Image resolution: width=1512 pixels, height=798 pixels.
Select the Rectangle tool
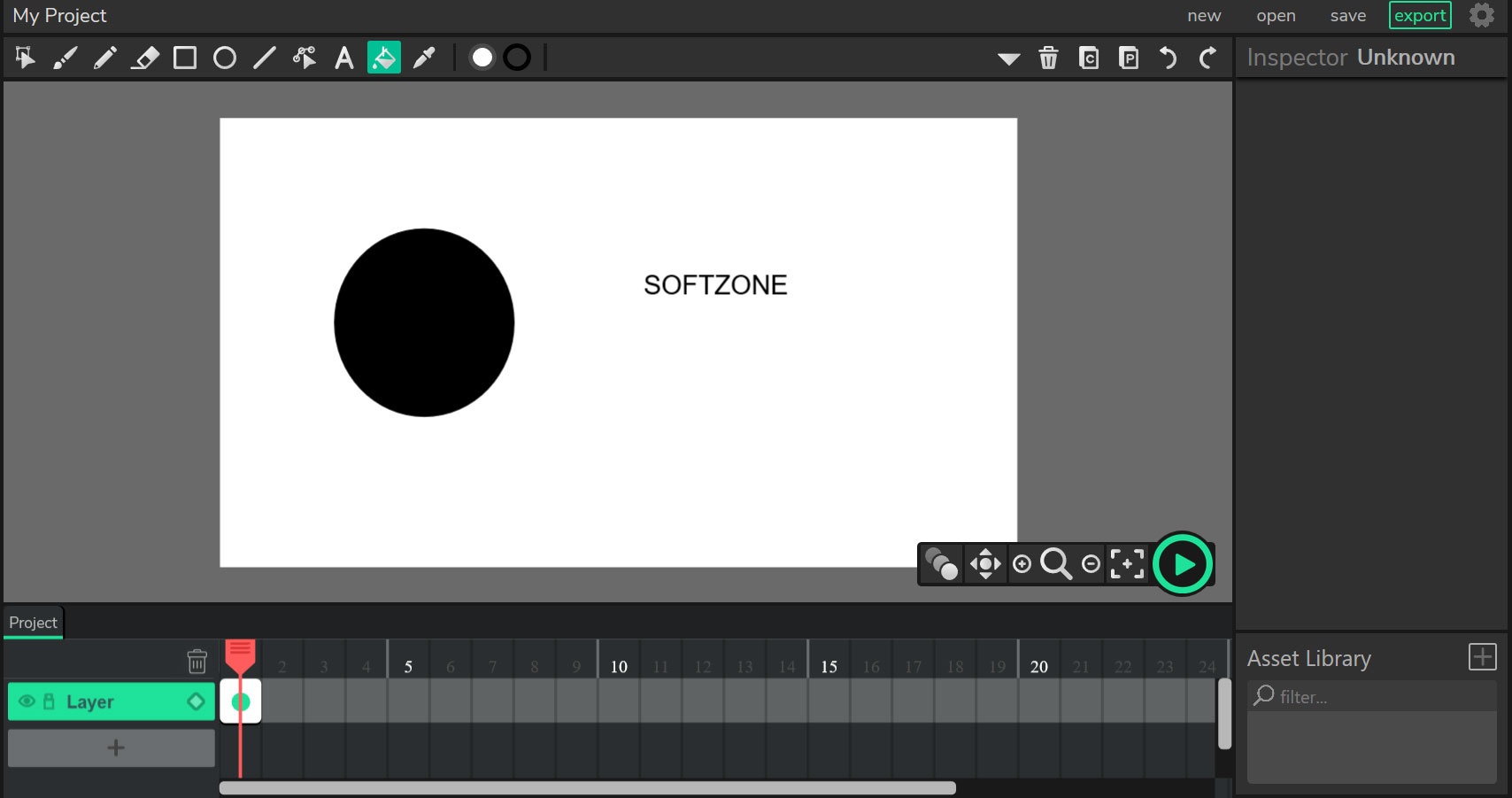(185, 58)
